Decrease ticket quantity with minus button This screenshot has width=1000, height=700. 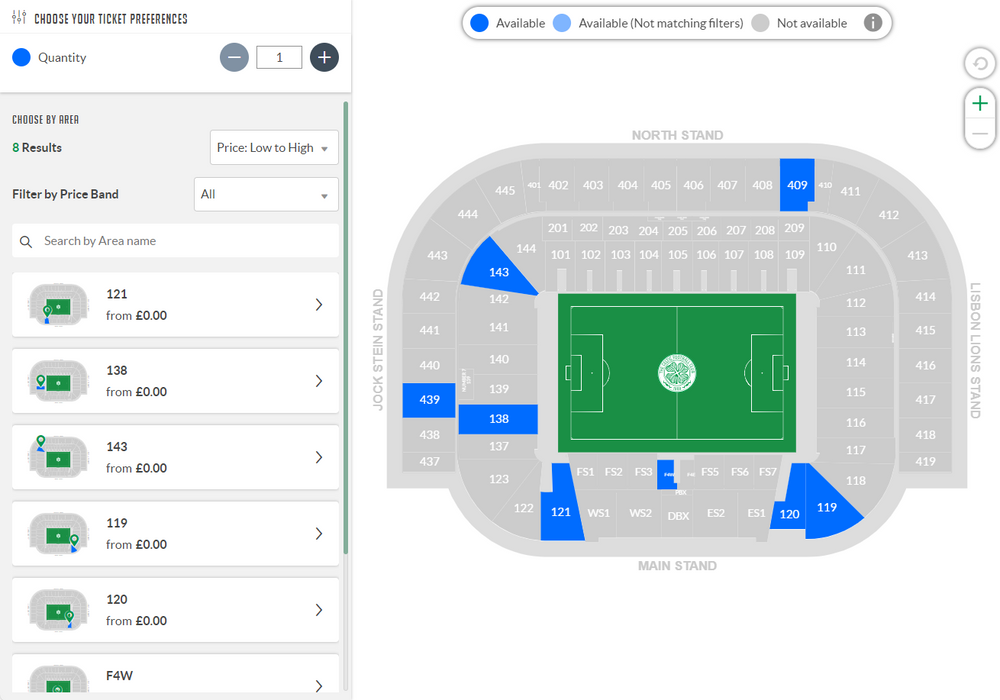[234, 57]
